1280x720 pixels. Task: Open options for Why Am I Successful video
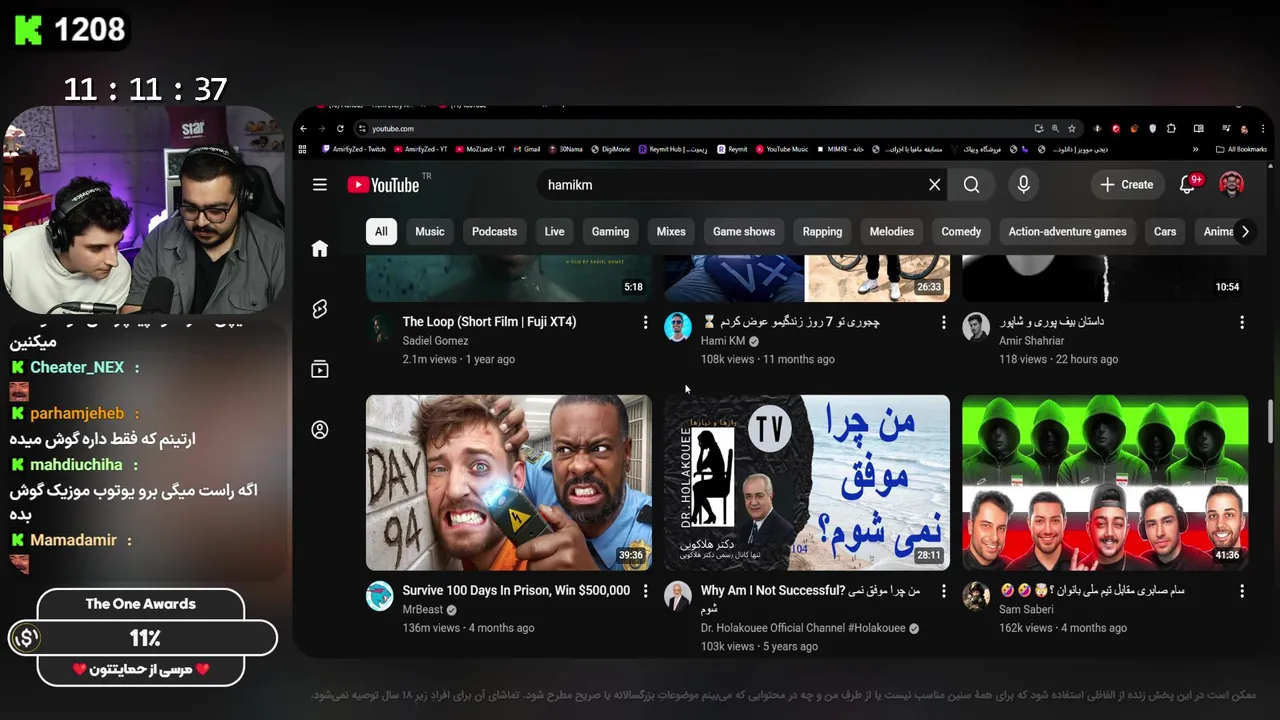943,591
